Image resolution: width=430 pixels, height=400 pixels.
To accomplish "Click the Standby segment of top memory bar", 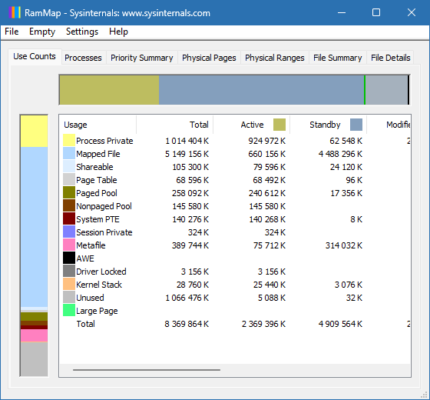I will 261,90.
